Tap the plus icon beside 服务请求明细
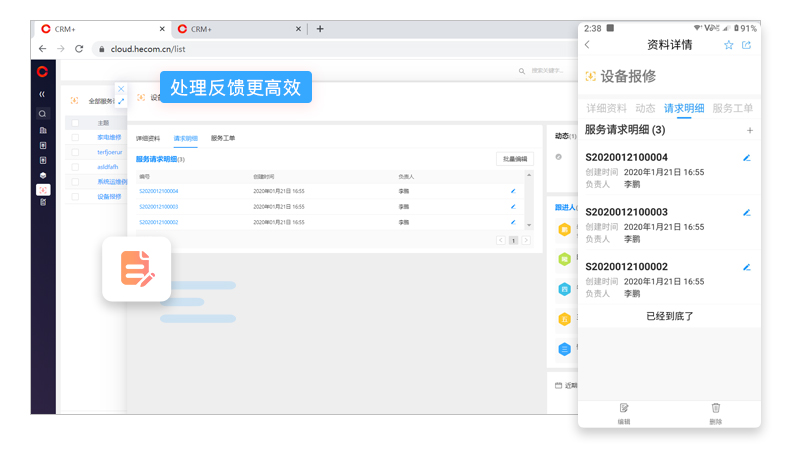The image size is (792, 459). coord(750,131)
